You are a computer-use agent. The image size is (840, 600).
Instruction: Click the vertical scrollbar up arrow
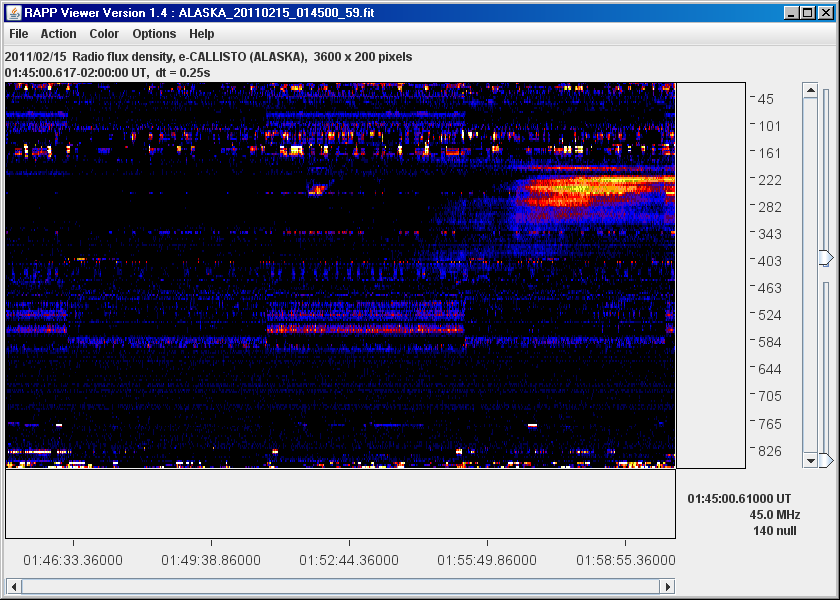tap(810, 91)
